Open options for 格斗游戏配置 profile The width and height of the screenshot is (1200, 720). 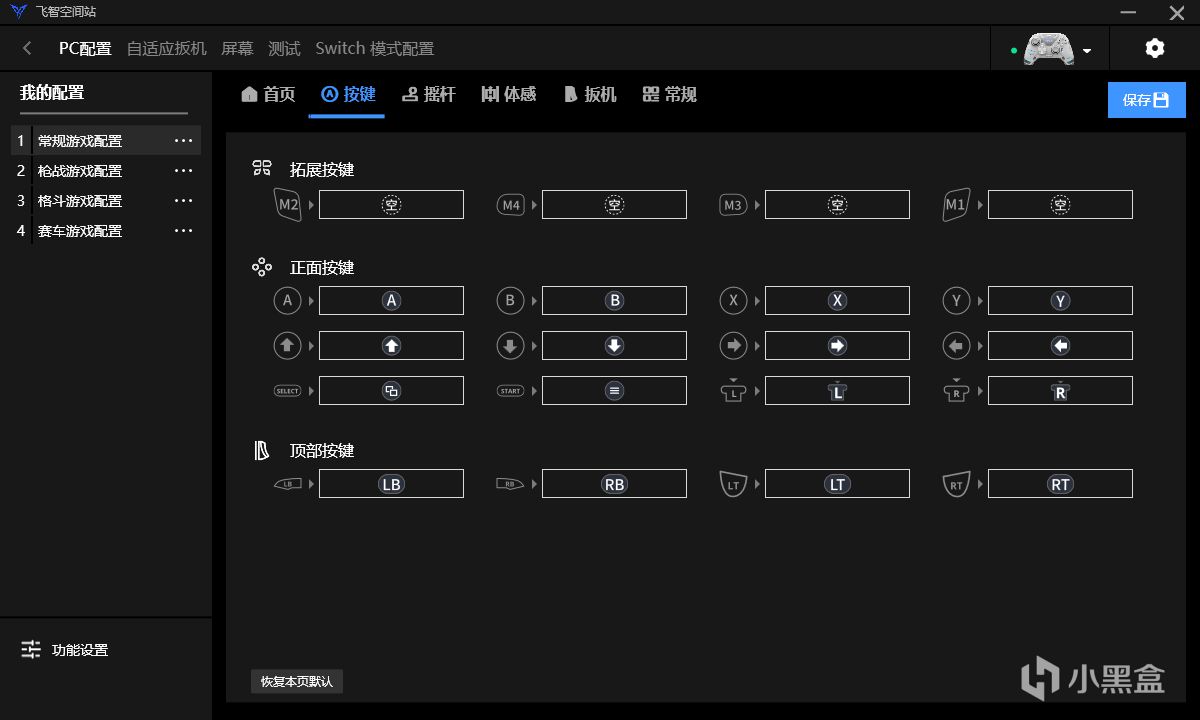(184, 201)
